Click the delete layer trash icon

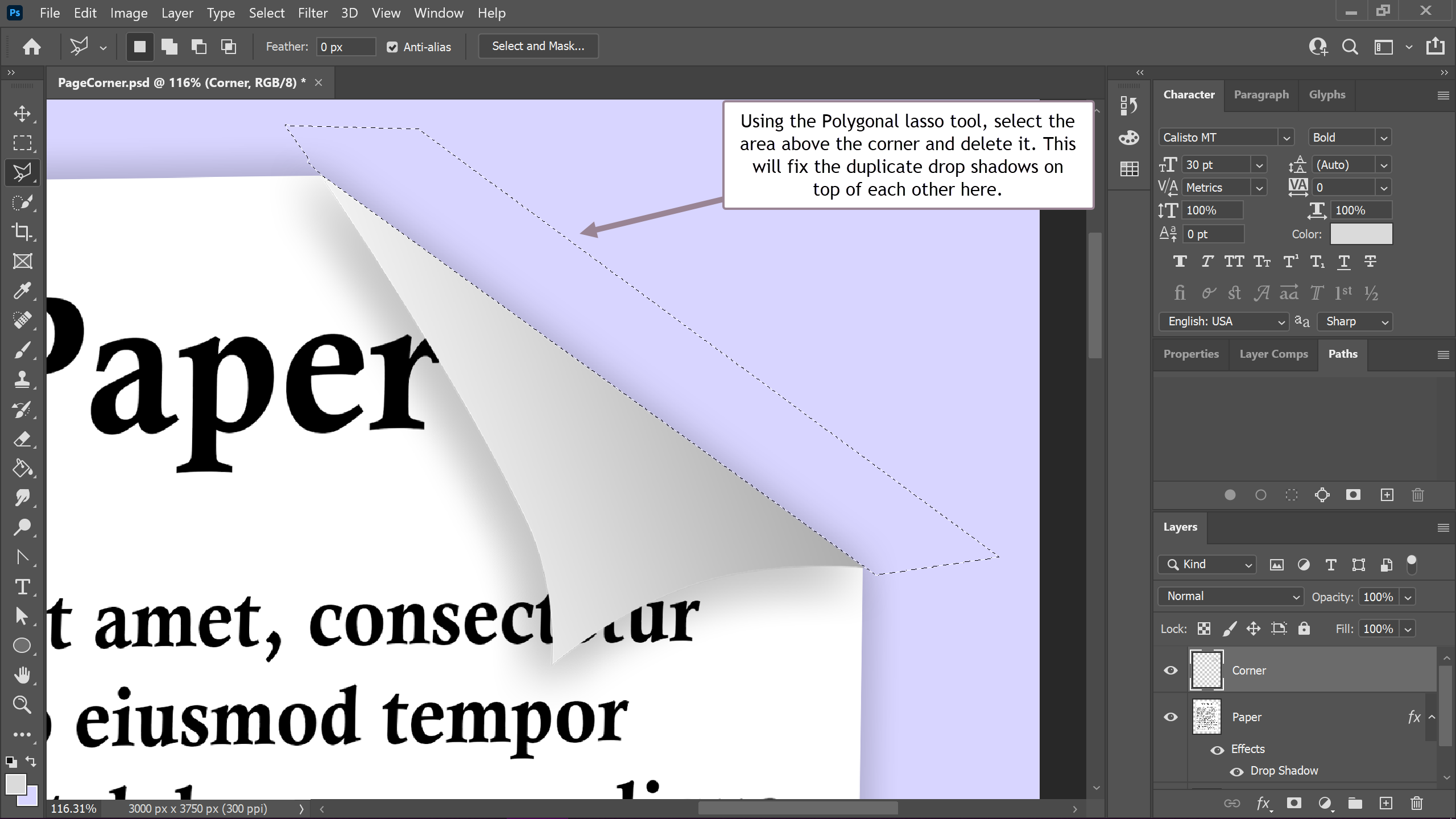[1416, 803]
